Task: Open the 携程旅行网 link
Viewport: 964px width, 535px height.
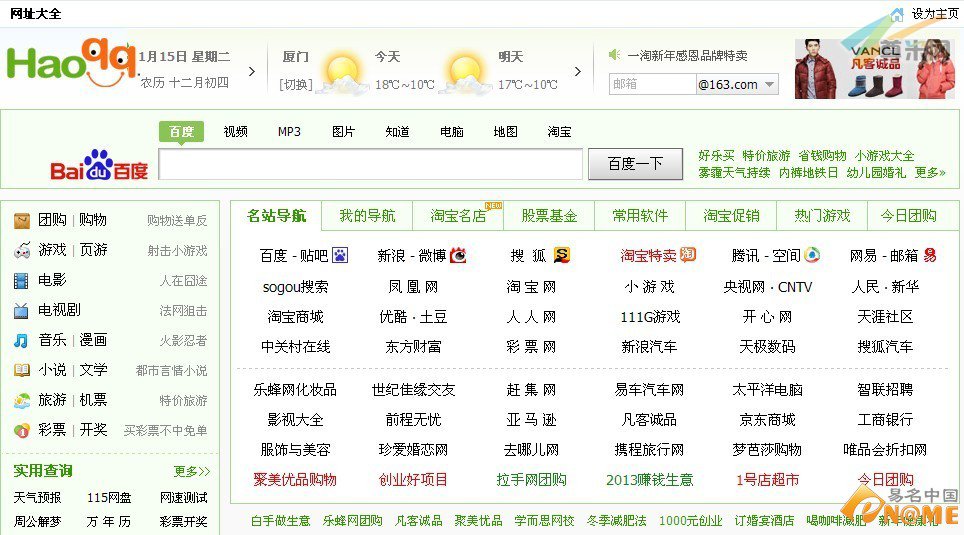Action: [649, 450]
